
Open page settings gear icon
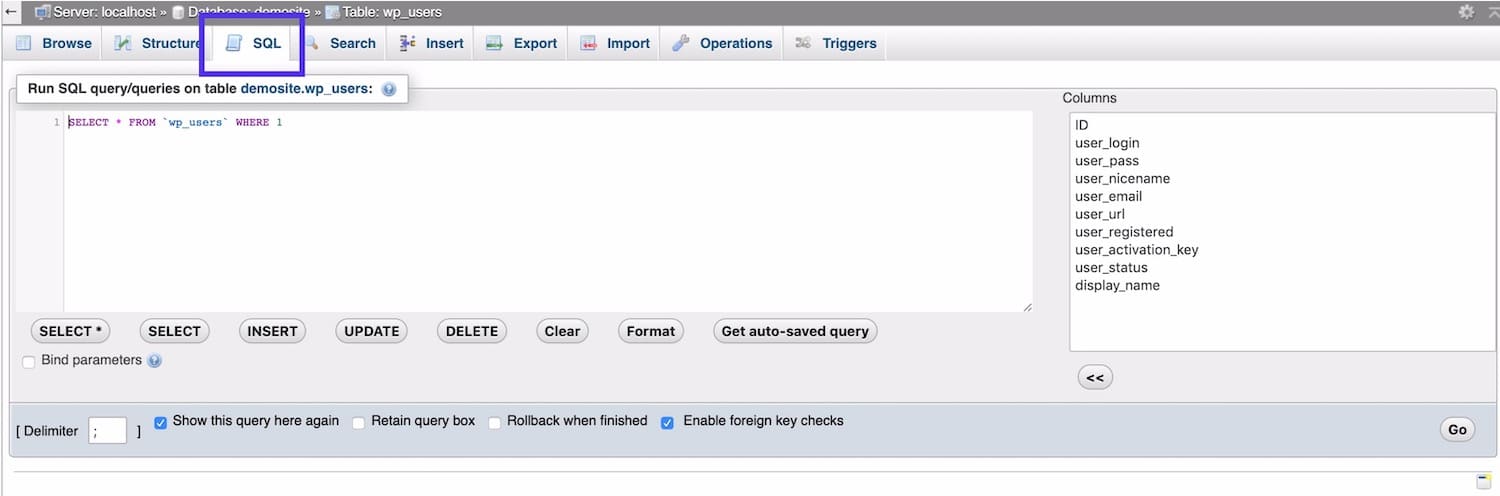[x=1466, y=12]
